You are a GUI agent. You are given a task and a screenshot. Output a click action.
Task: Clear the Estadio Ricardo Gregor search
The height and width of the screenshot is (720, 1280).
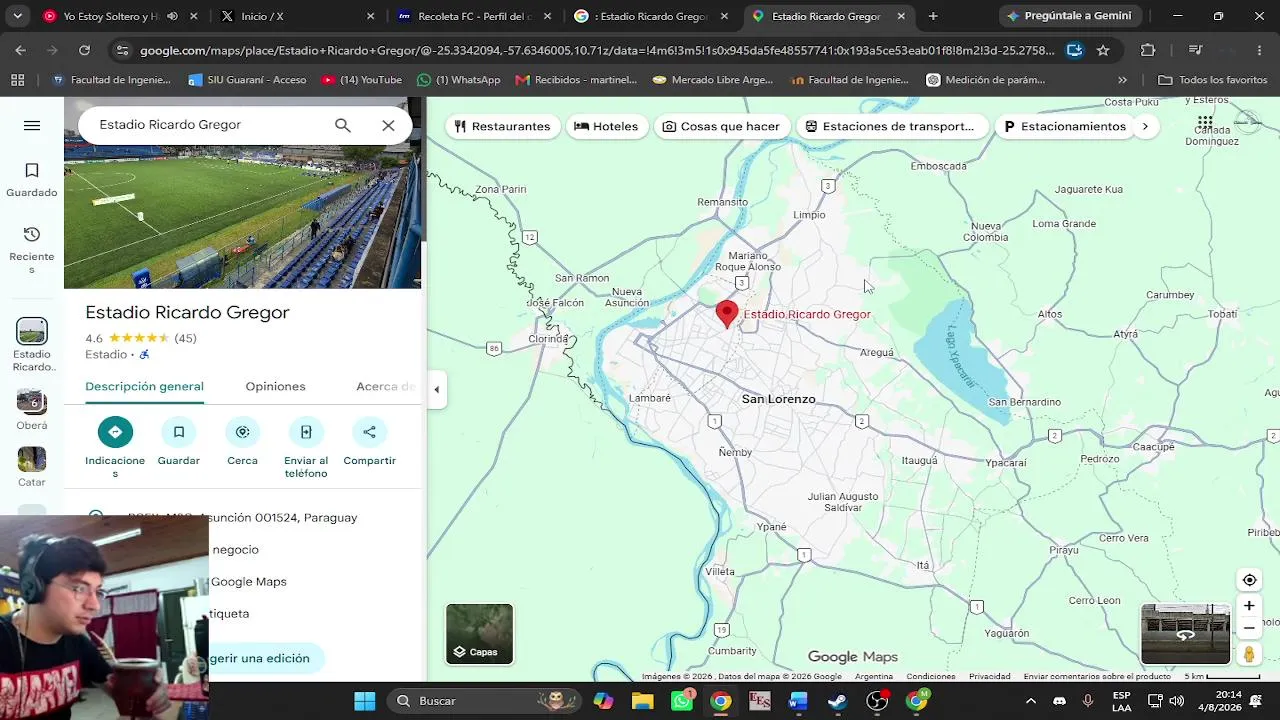[388, 125]
